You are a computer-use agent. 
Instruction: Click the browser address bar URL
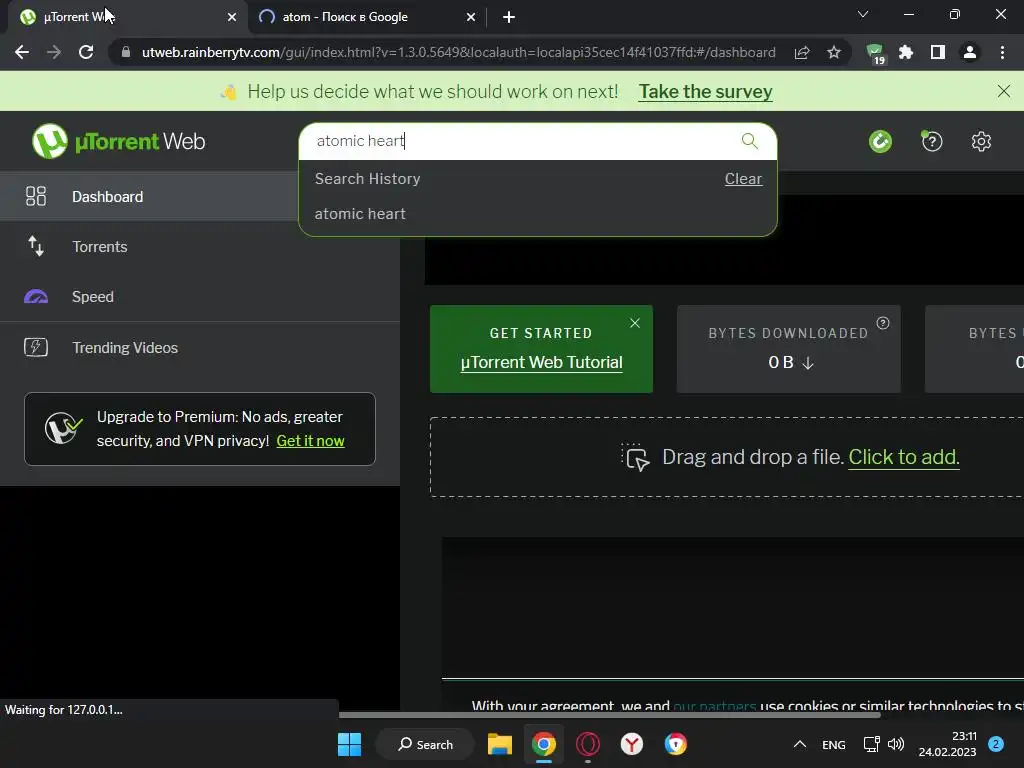[x=458, y=52]
